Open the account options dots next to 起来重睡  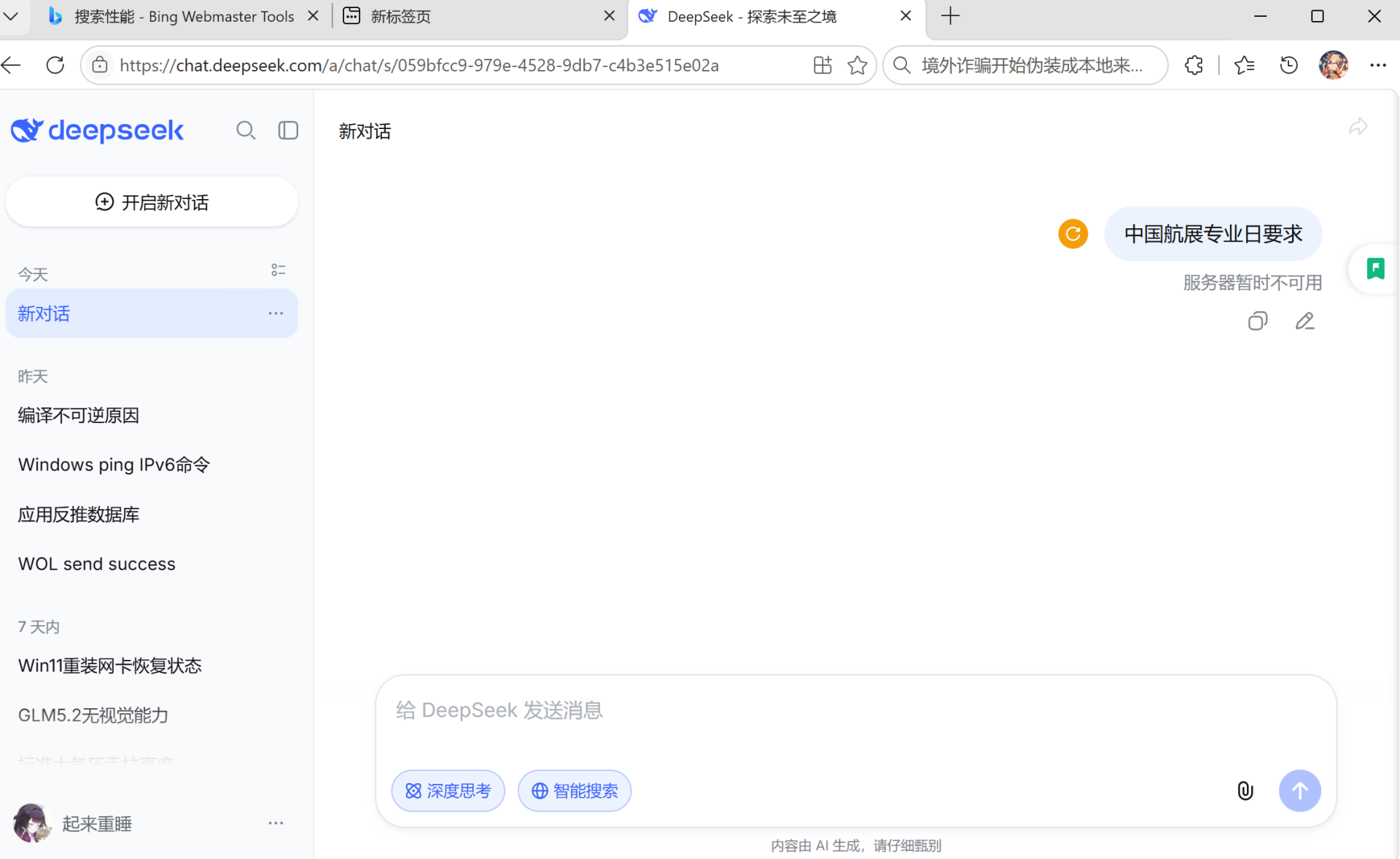click(276, 823)
